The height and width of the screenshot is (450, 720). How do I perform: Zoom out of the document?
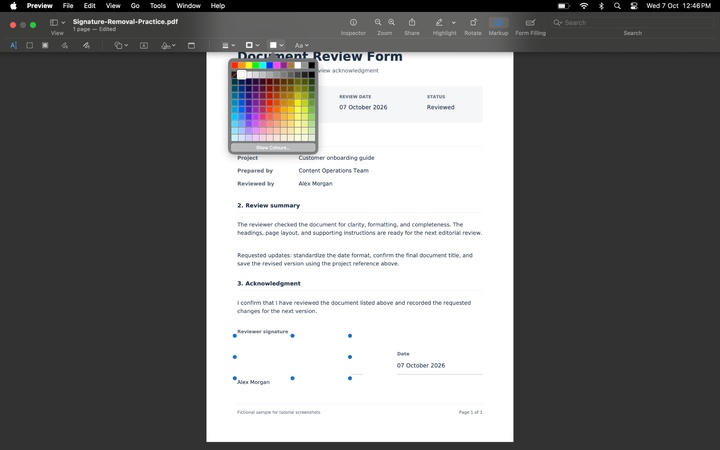point(377,22)
